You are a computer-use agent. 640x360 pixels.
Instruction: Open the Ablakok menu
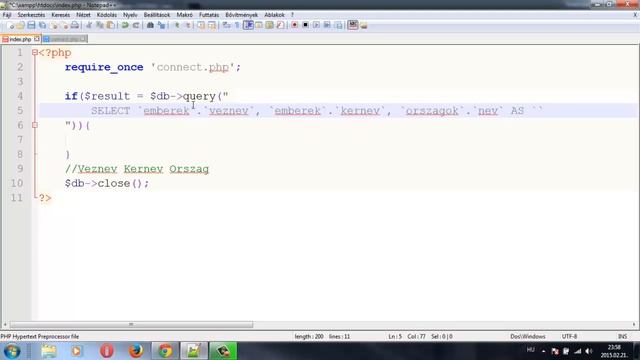(274, 15)
